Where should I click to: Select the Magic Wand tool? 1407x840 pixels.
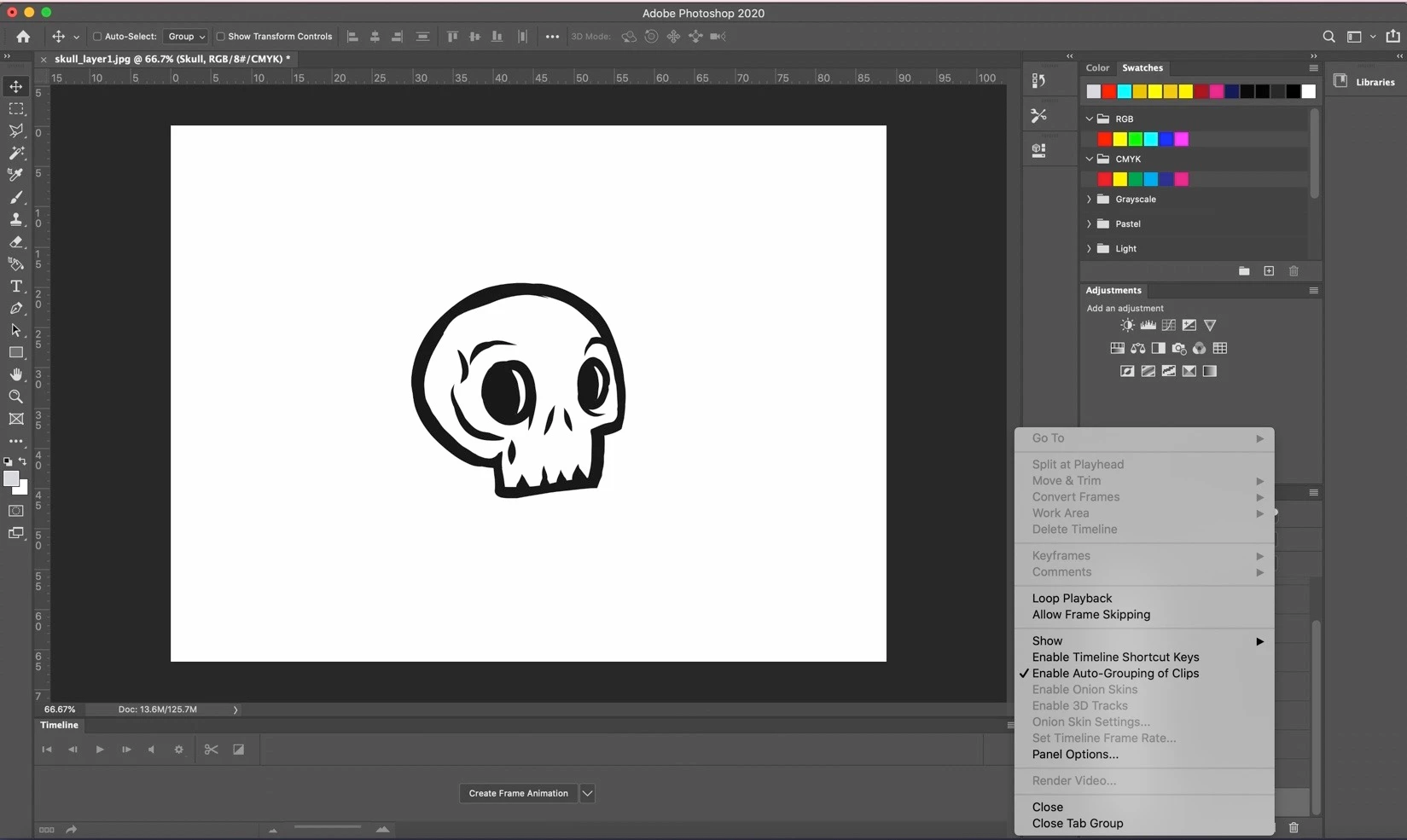coord(16,153)
